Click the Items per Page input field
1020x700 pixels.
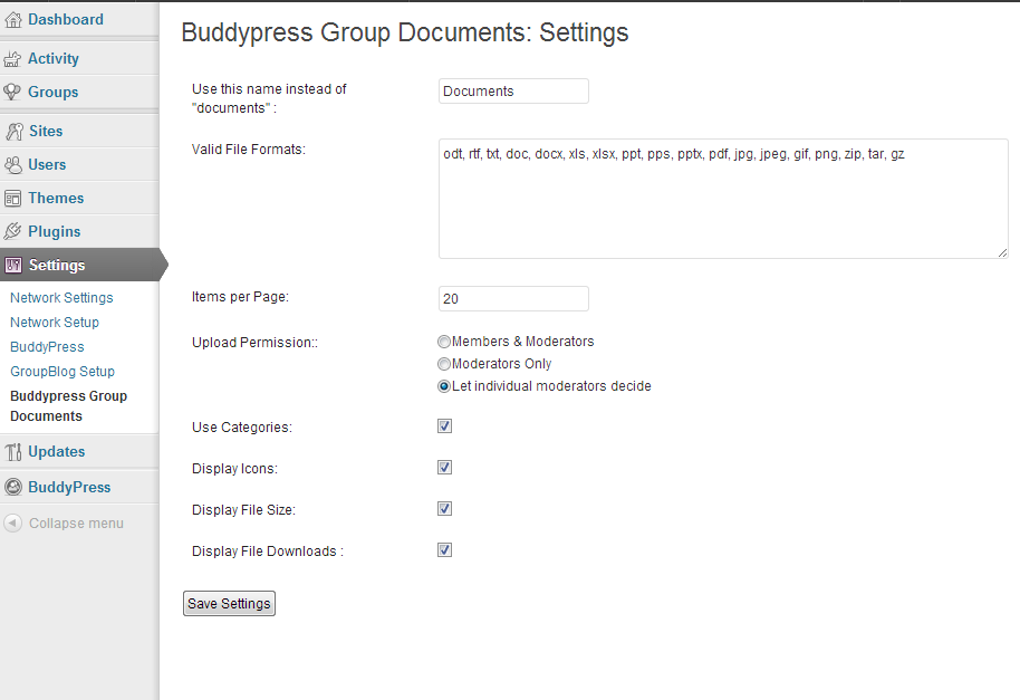(x=513, y=298)
